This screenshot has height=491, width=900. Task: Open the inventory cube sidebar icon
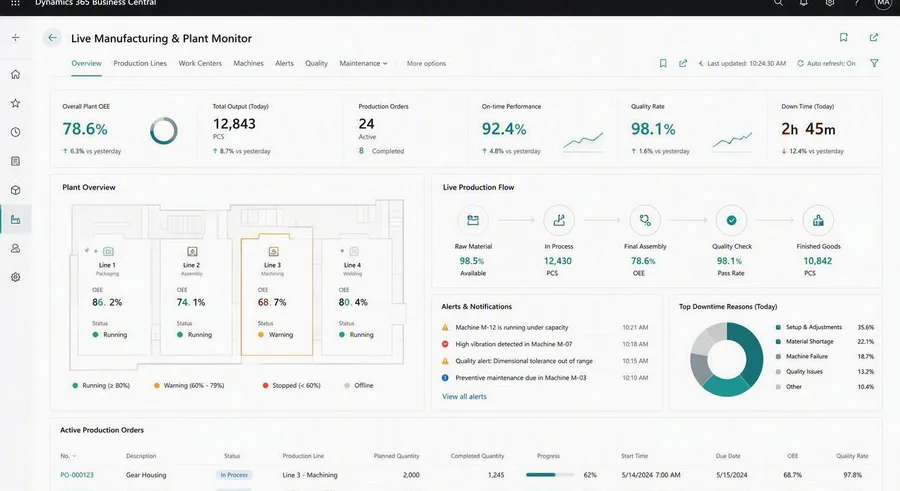click(15, 190)
